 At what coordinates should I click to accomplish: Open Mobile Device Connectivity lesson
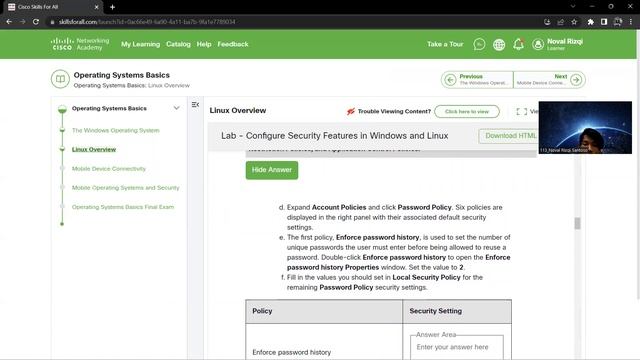[109, 169]
